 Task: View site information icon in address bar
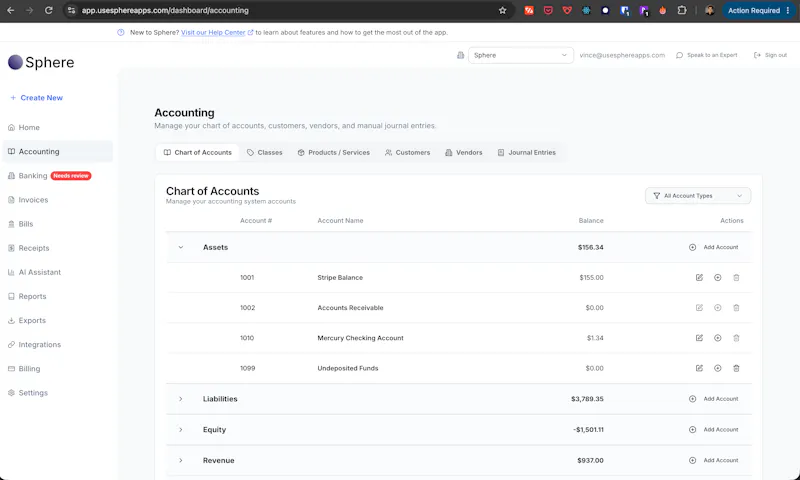(x=71, y=10)
